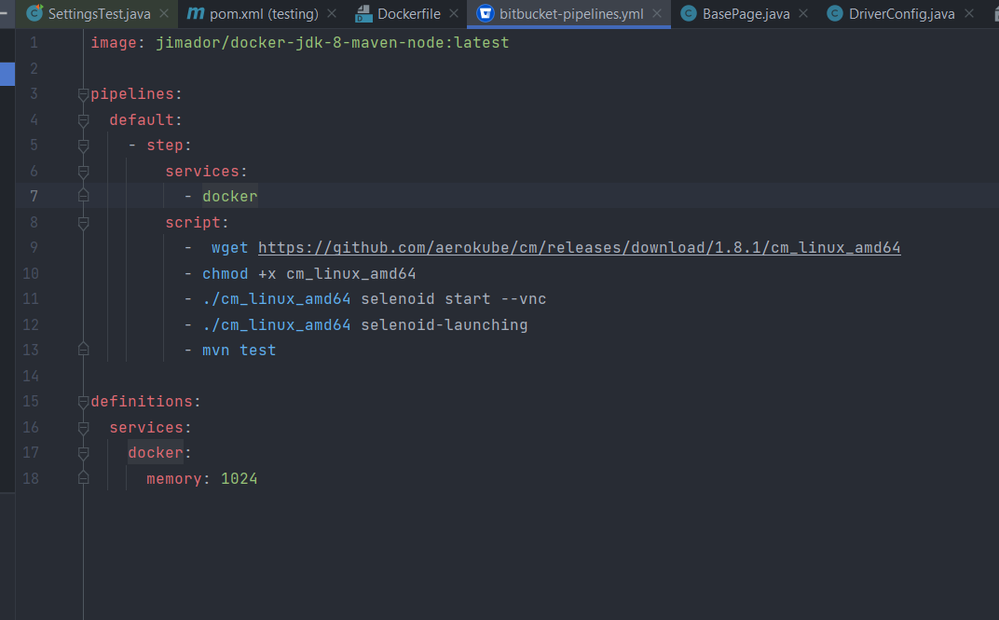Click the 'selenoid-launching' argument text
Screen dimensions: 999x620
(x=444, y=325)
